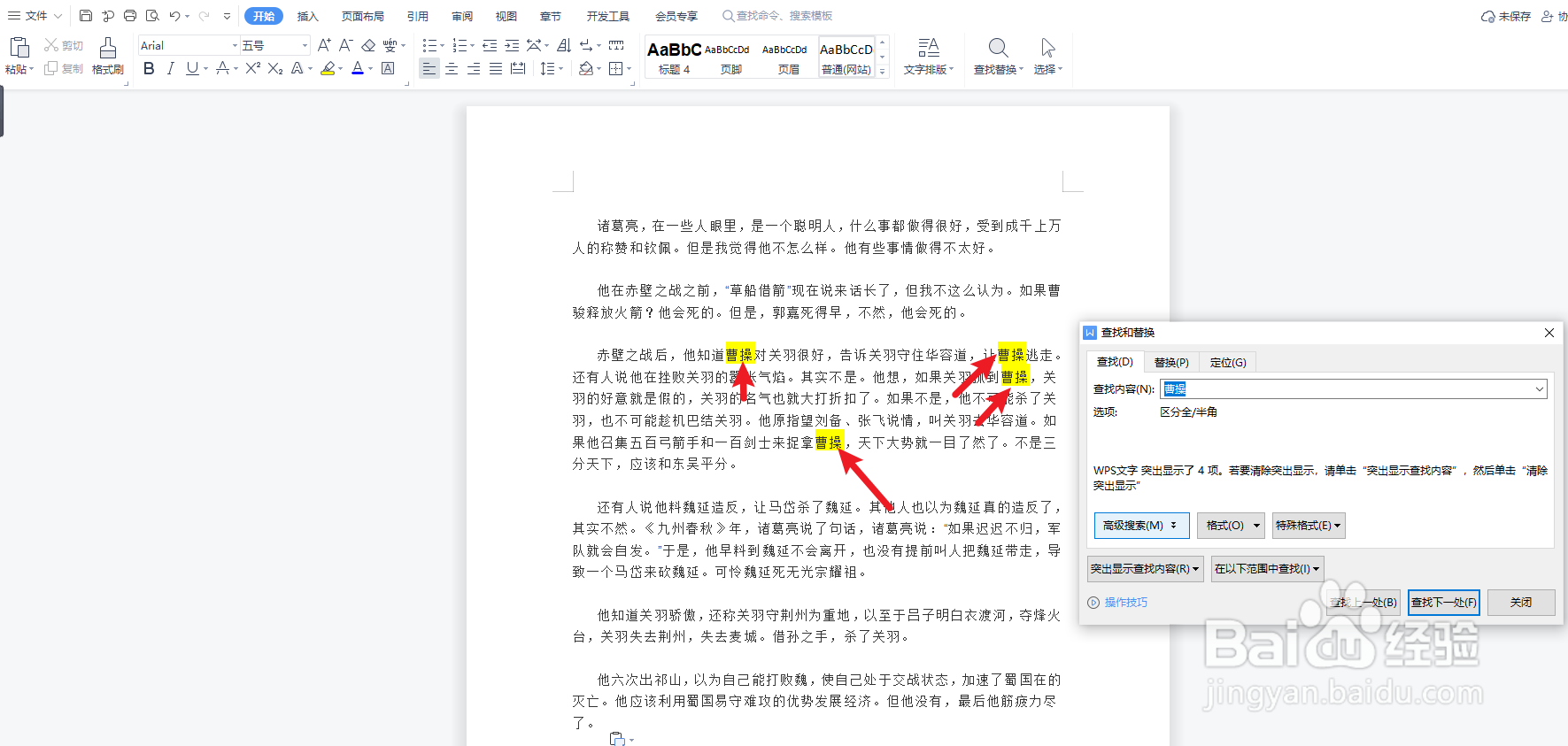Select the 页脚 style
Screen dimensions: 1568x746
tap(730, 58)
